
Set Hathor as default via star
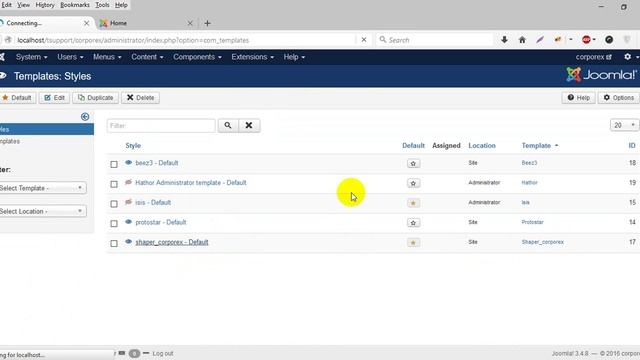(413, 183)
